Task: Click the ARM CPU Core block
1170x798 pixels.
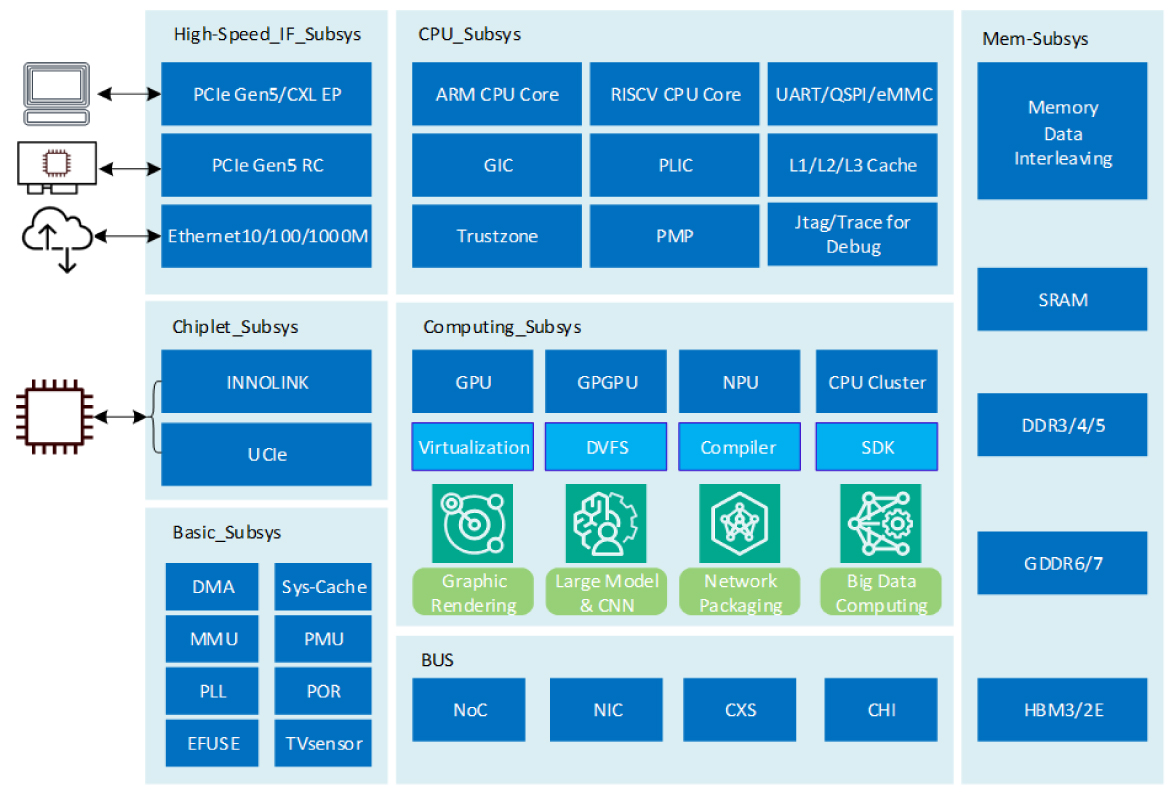Action: pos(497,94)
